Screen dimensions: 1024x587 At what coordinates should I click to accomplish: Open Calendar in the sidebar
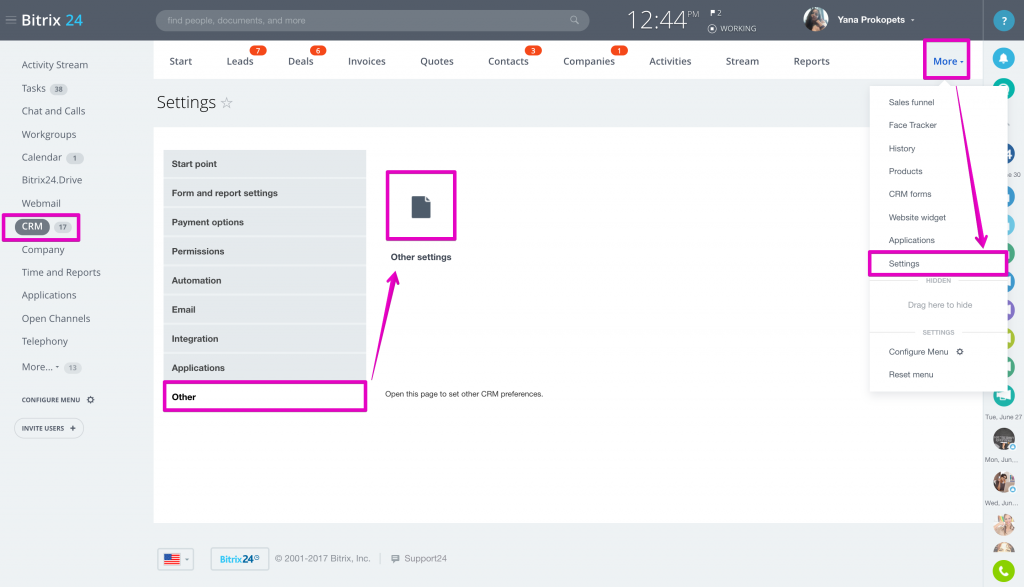(42, 157)
